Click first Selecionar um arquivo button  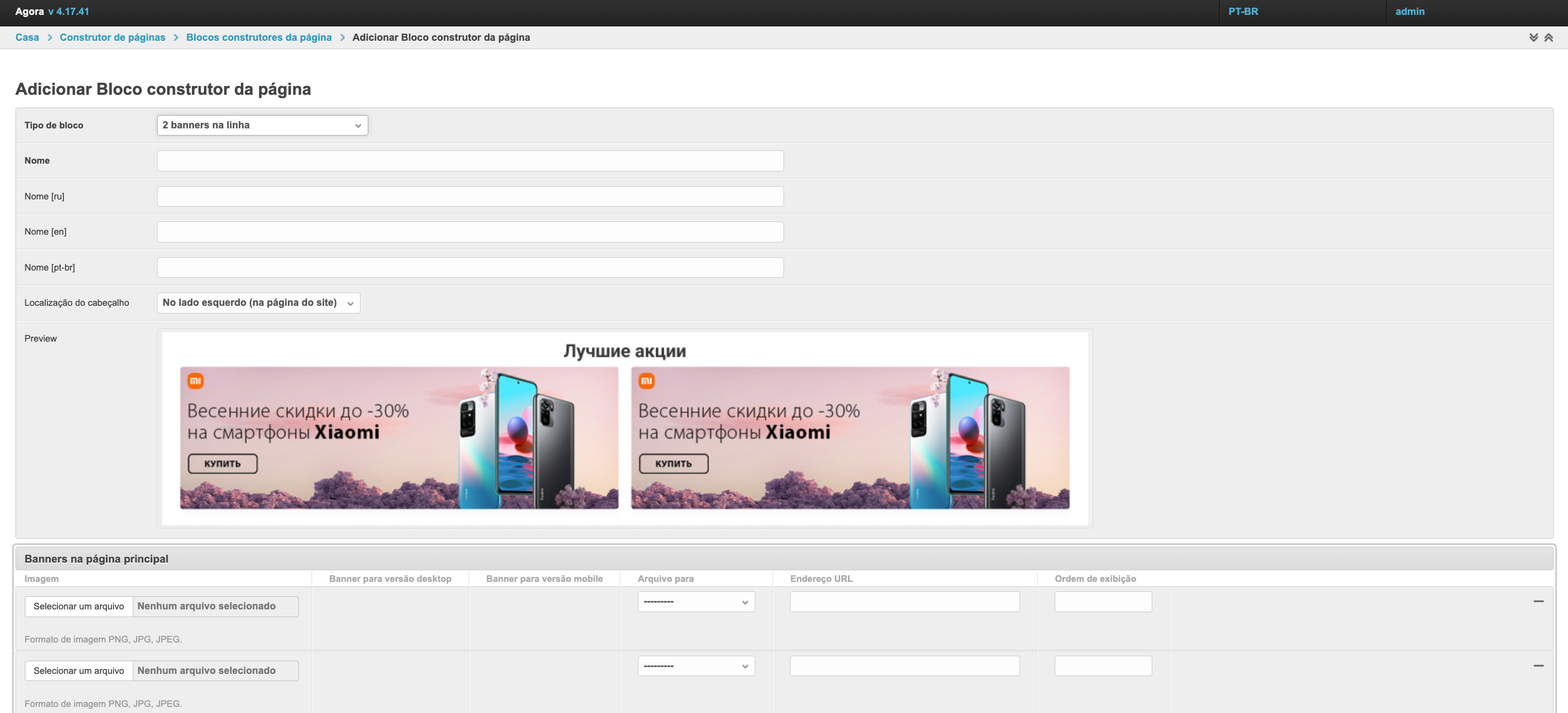point(78,607)
